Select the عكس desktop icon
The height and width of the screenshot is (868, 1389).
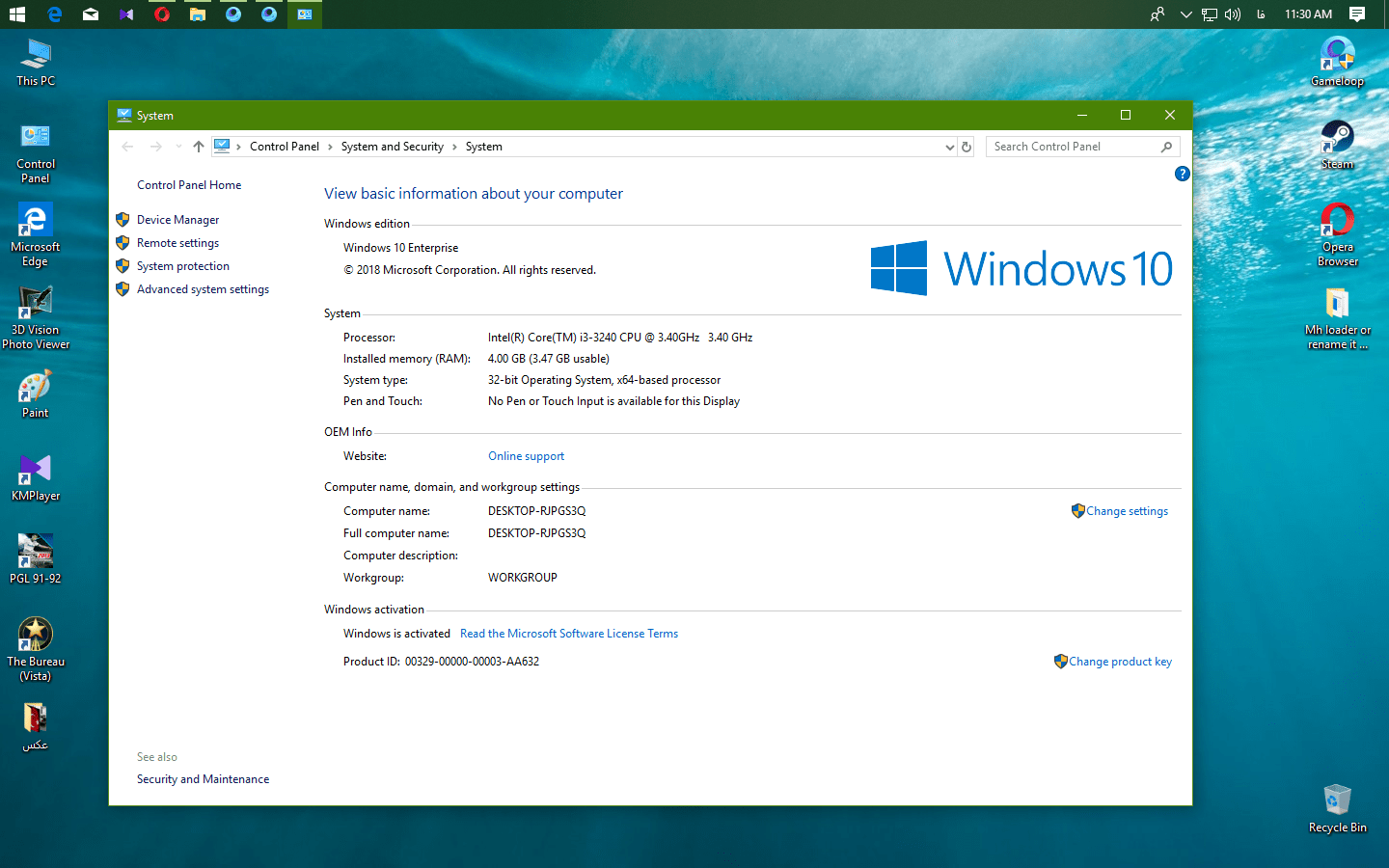coord(36,727)
